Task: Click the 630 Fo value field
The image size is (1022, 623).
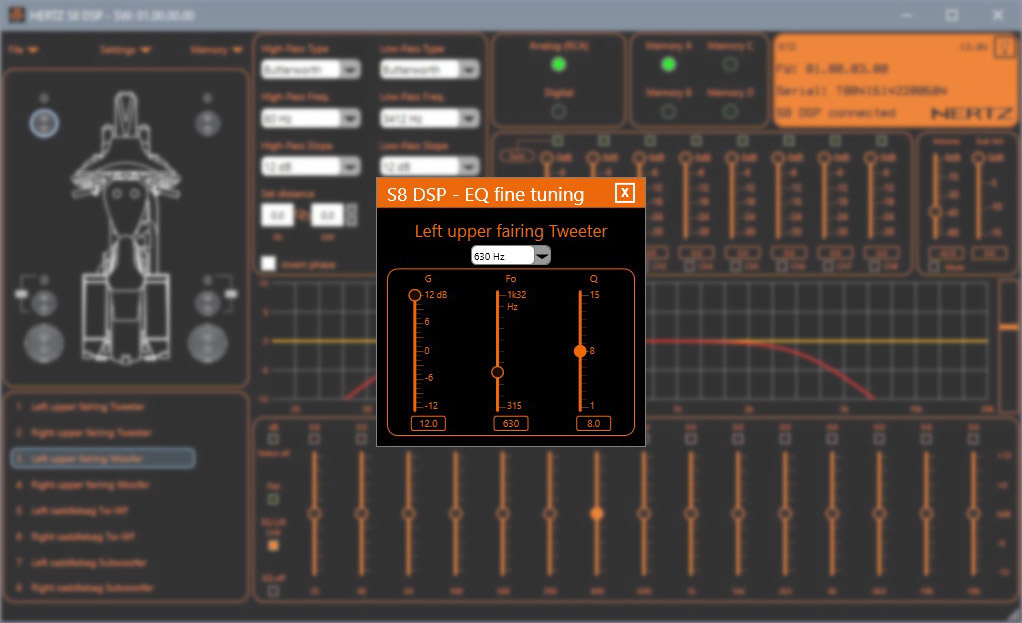Action: pyautogui.click(x=511, y=424)
